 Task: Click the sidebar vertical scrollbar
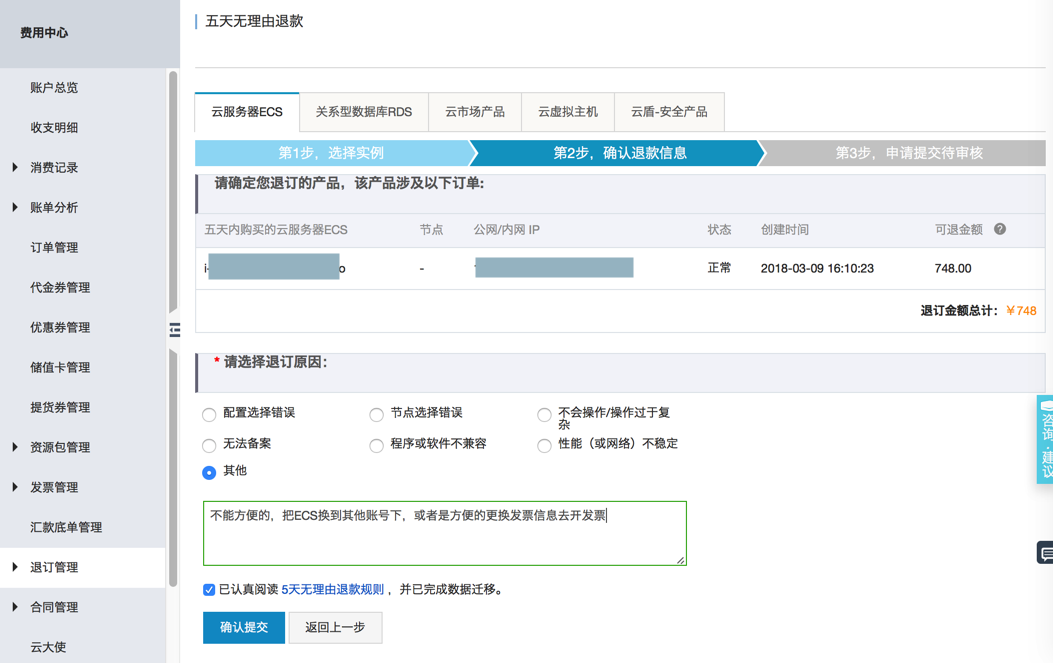173,200
